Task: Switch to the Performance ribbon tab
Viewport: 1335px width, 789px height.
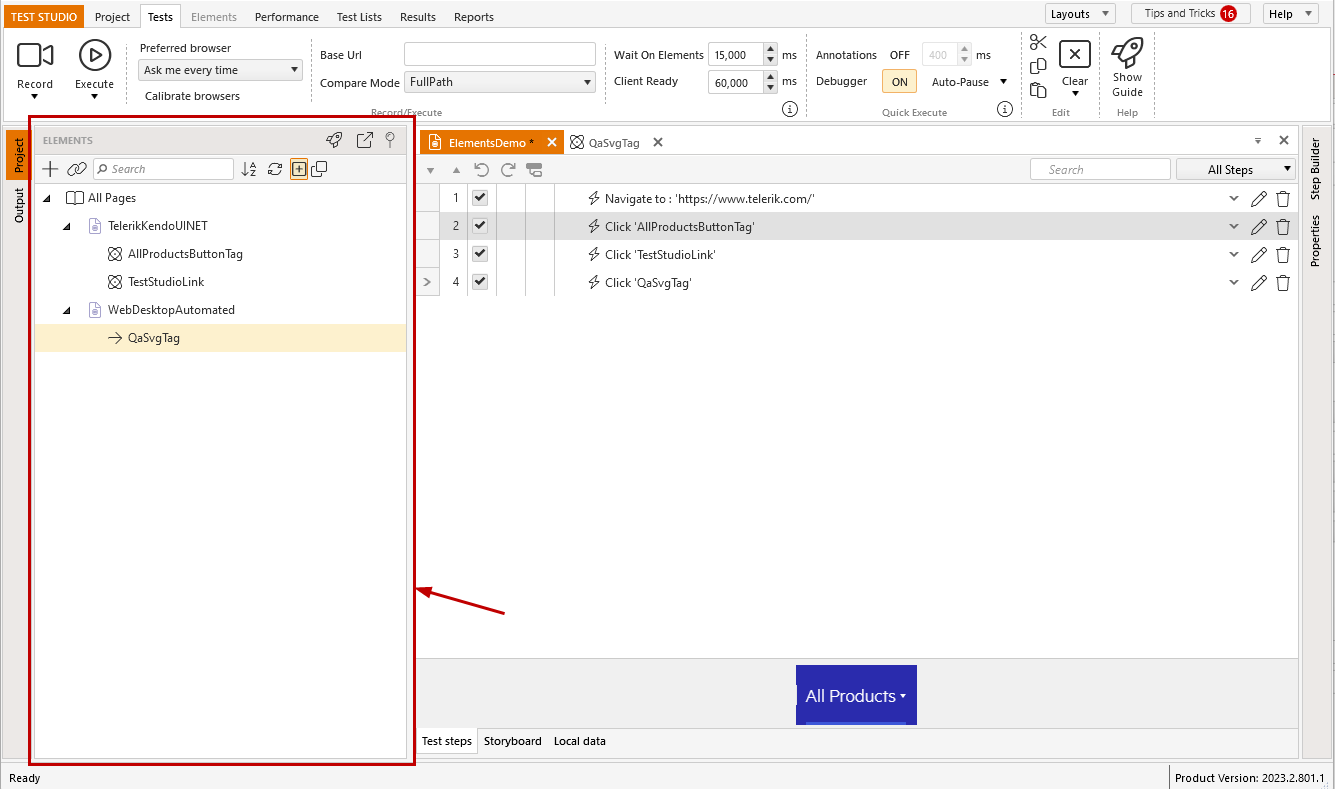Action: (x=287, y=17)
